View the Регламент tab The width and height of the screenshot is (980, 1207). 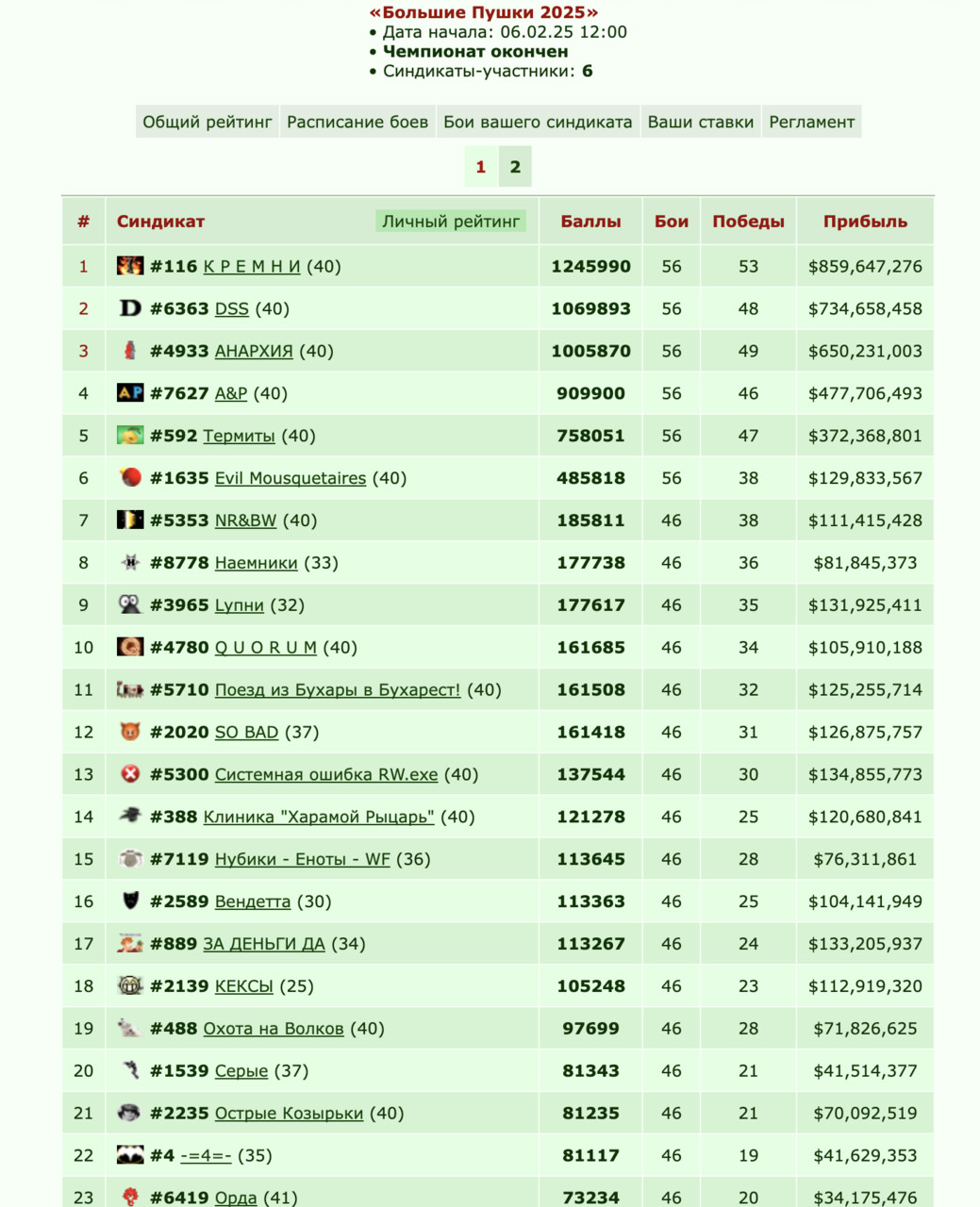tap(812, 122)
